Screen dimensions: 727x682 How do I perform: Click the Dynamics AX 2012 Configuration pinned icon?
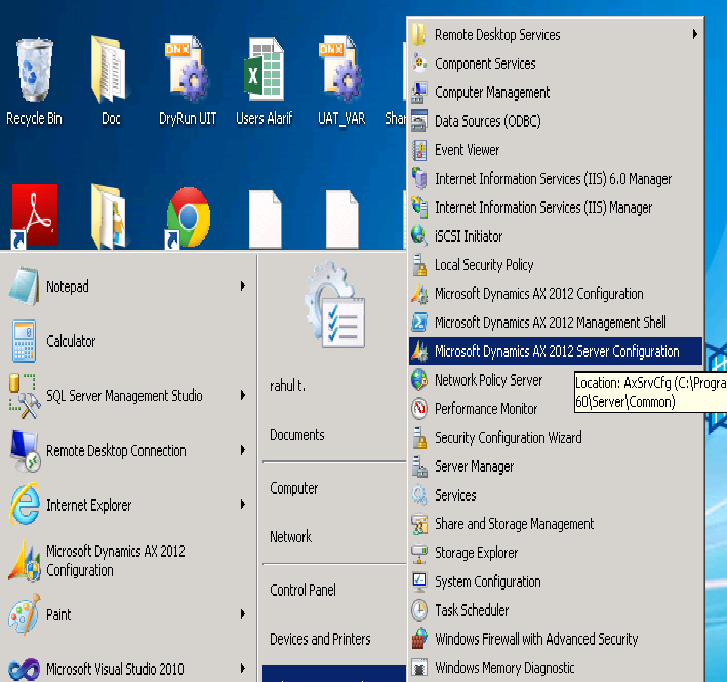tap(24, 560)
